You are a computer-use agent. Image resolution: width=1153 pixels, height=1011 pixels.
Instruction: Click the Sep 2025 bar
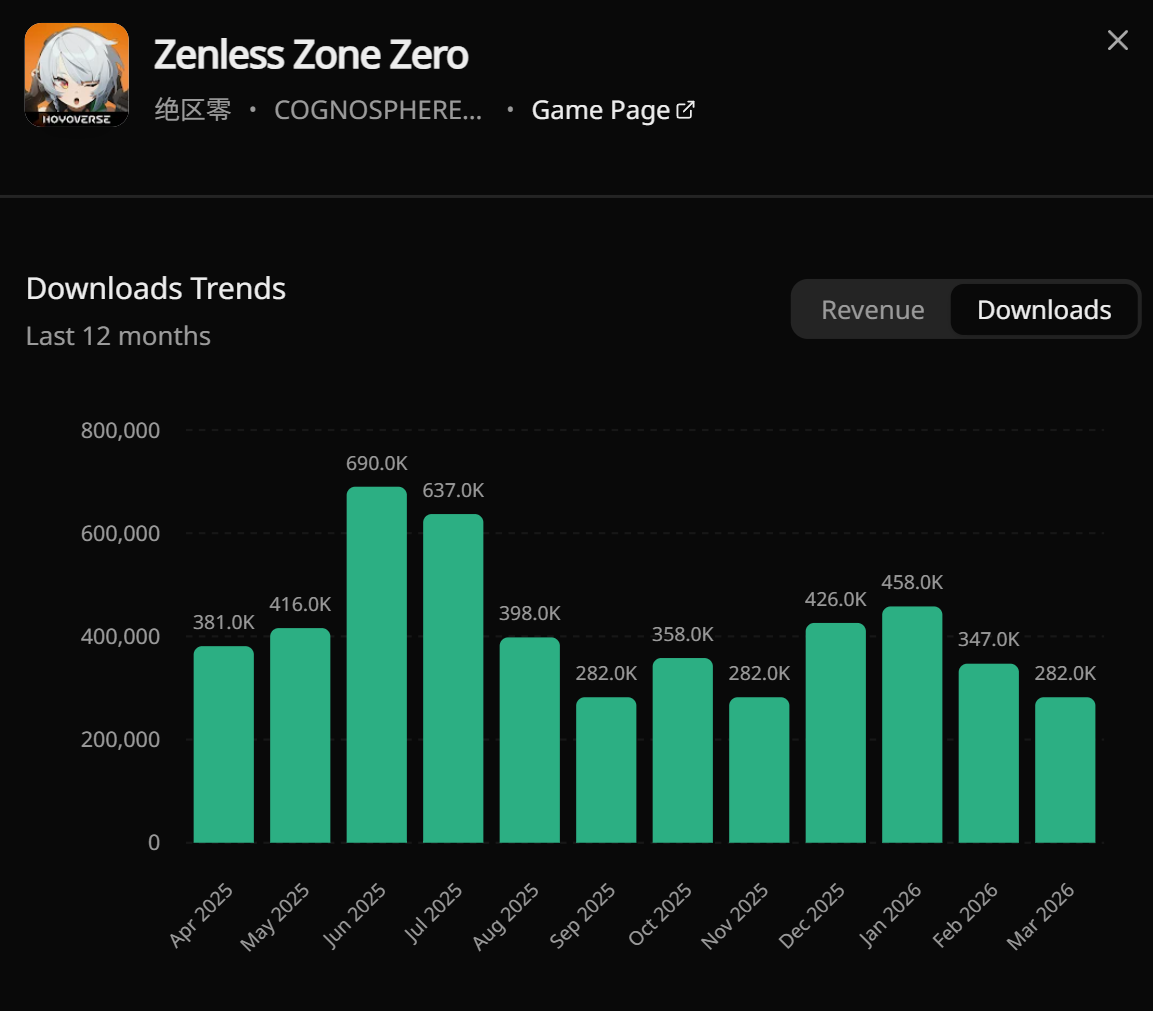[606, 770]
